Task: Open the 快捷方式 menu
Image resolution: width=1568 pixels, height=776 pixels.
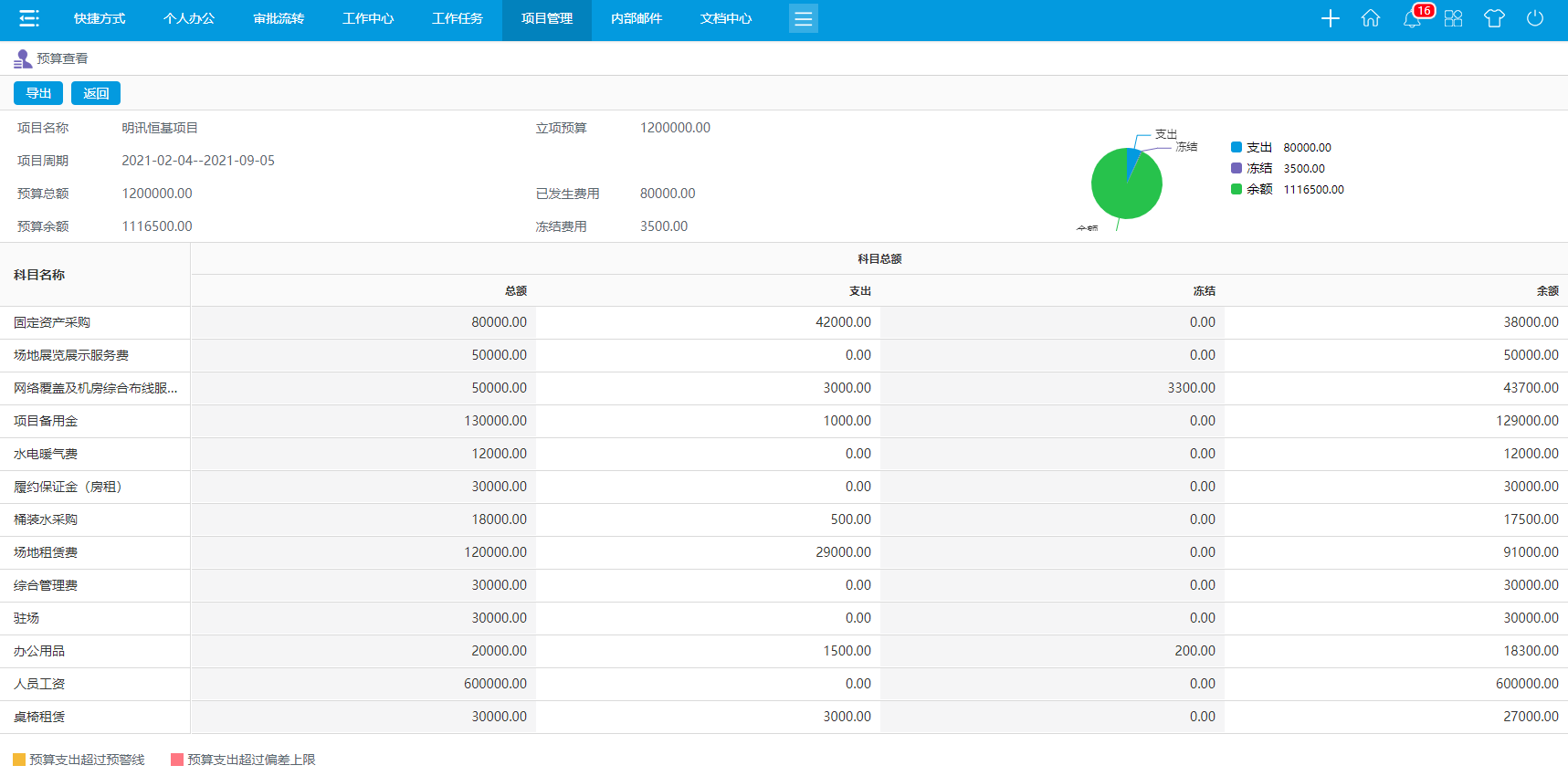Action: pos(100,19)
